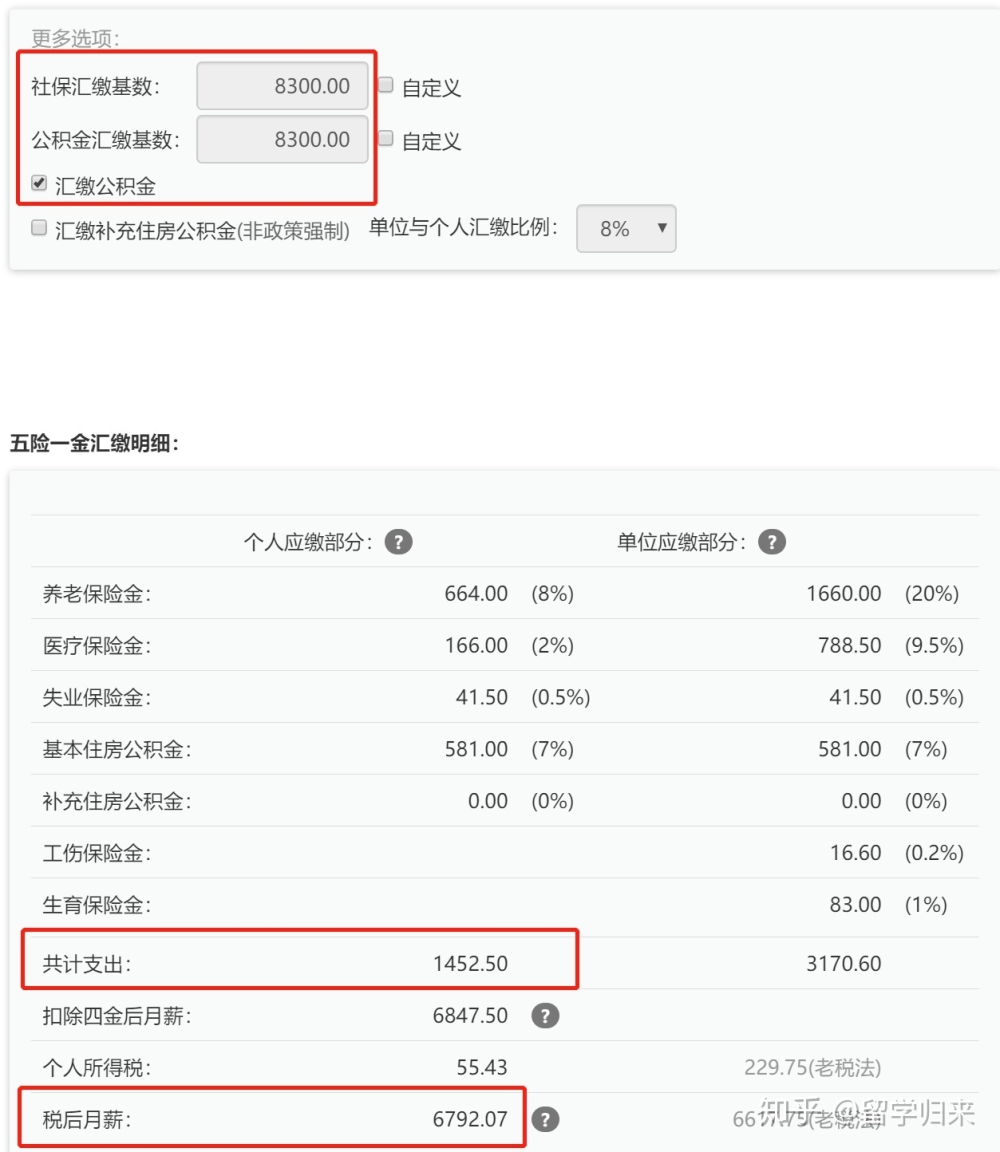1000x1152 pixels.
Task: Click the 229.75(老税法) old tax figure
Action: pyautogui.click(x=813, y=1067)
